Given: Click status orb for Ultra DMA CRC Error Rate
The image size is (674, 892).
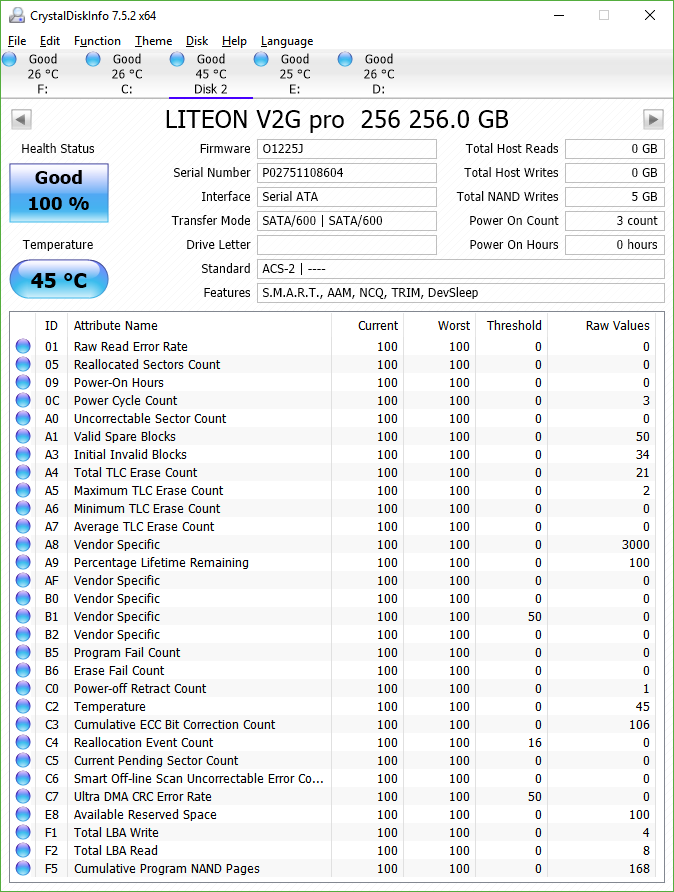Looking at the screenshot, I should click(23, 796).
